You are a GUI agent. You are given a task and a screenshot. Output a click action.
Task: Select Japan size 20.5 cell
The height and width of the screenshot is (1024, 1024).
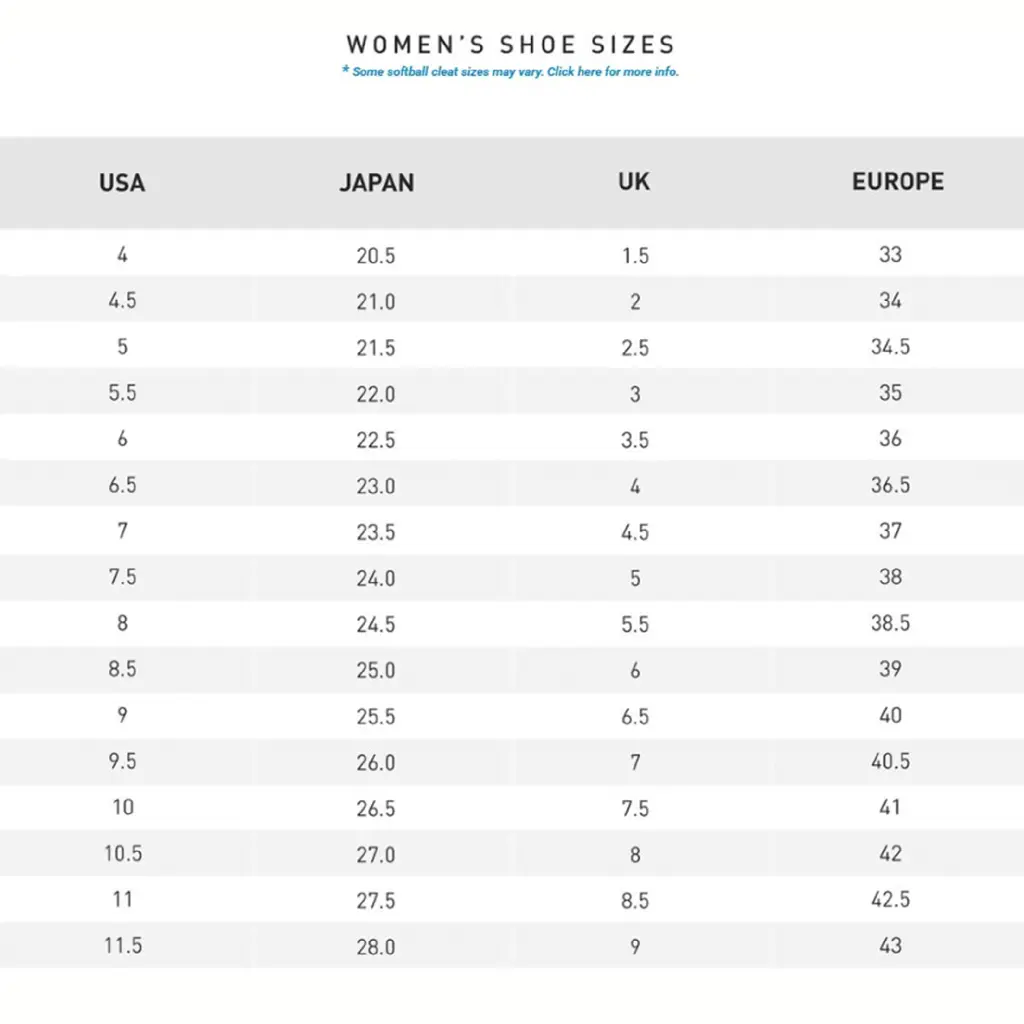377,255
